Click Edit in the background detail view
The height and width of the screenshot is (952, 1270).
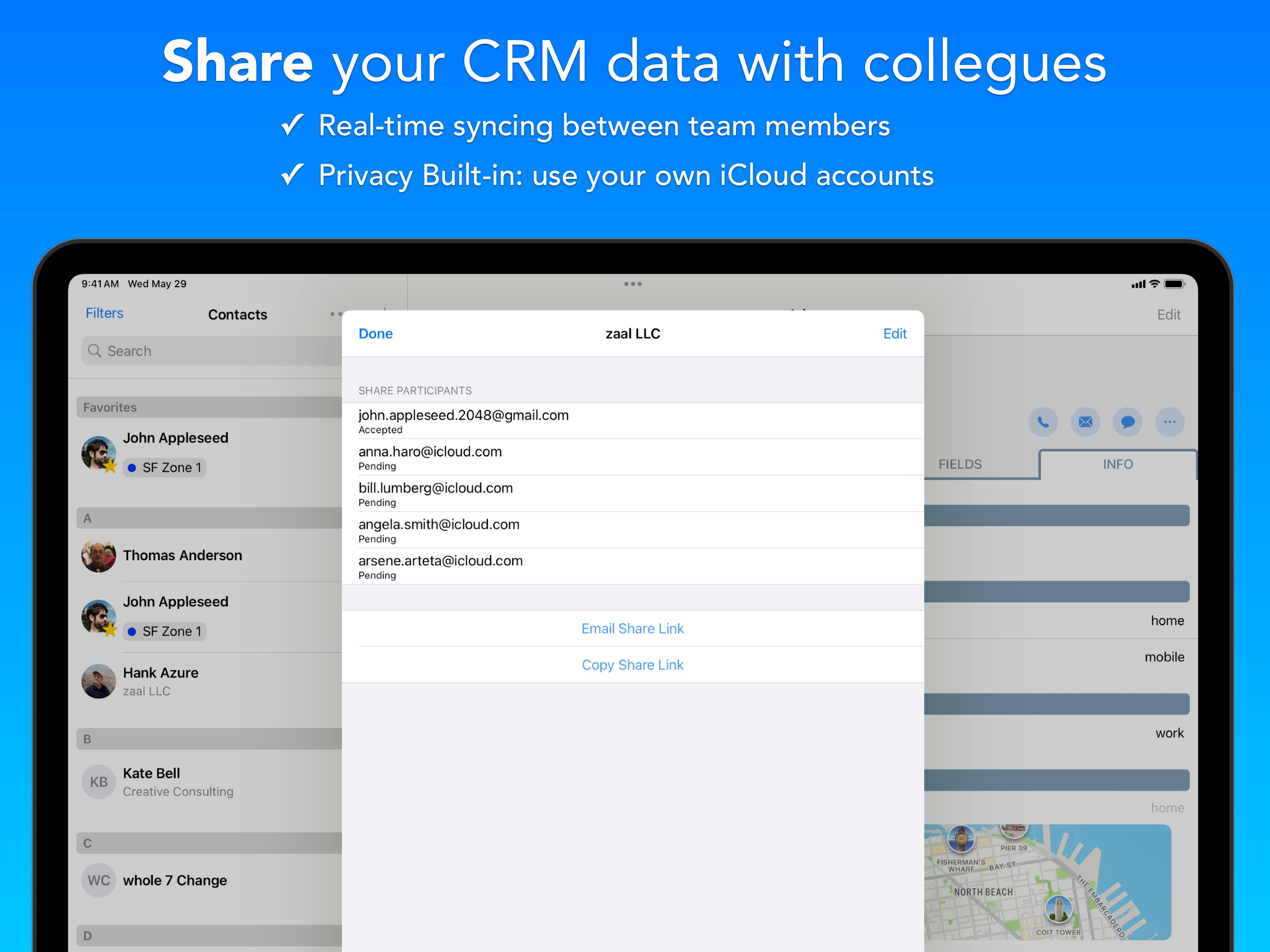point(1168,315)
